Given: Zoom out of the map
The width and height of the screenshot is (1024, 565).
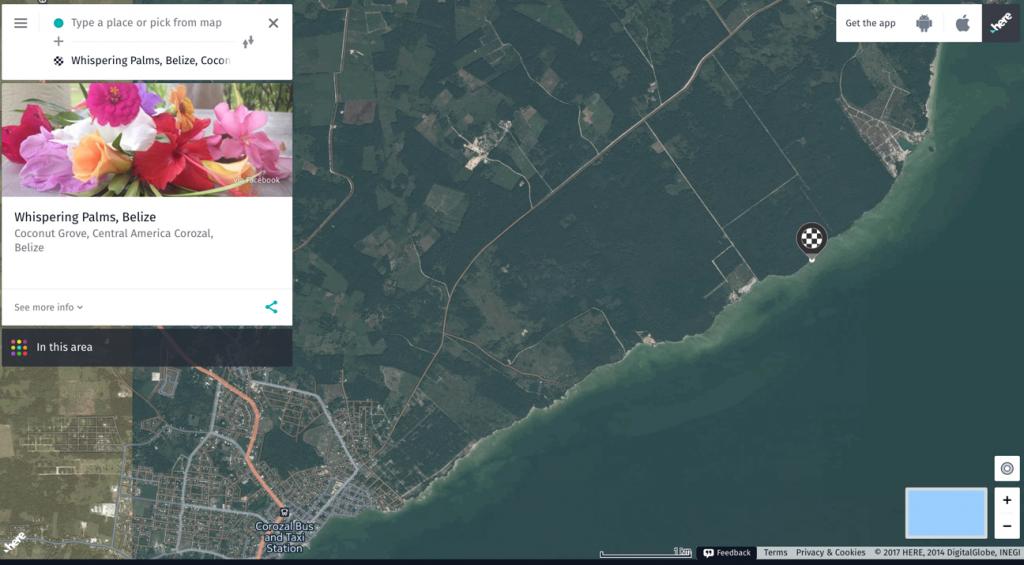Looking at the screenshot, I should pyautogui.click(x=1006, y=526).
